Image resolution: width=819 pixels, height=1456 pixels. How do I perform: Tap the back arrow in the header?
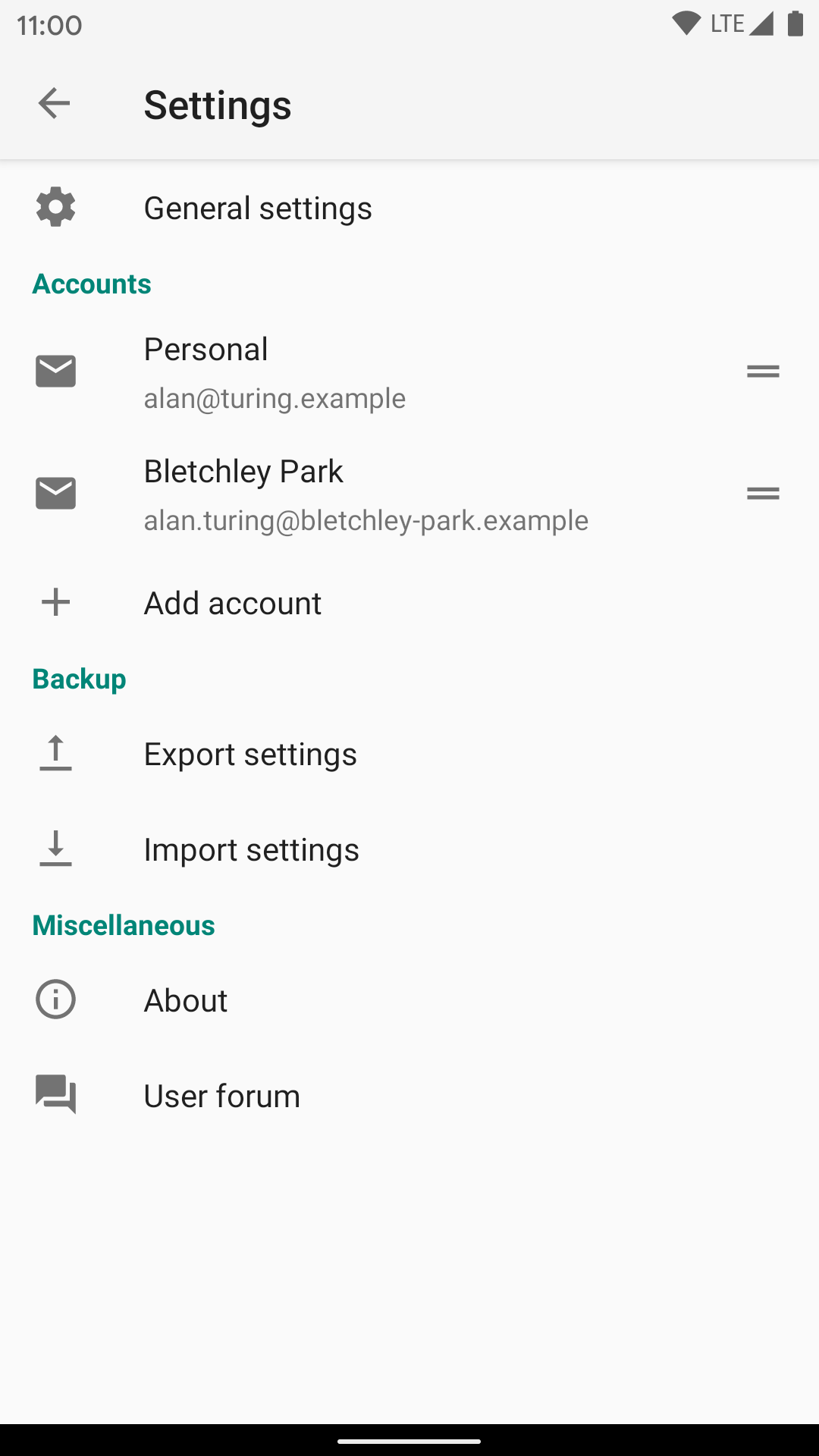point(54,104)
